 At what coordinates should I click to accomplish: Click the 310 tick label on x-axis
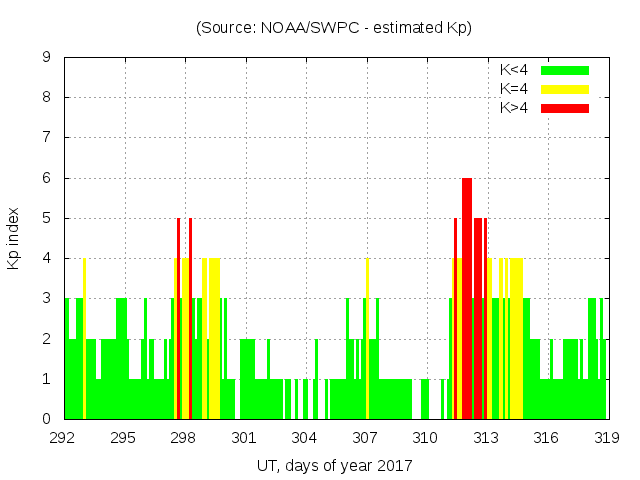coord(426,438)
